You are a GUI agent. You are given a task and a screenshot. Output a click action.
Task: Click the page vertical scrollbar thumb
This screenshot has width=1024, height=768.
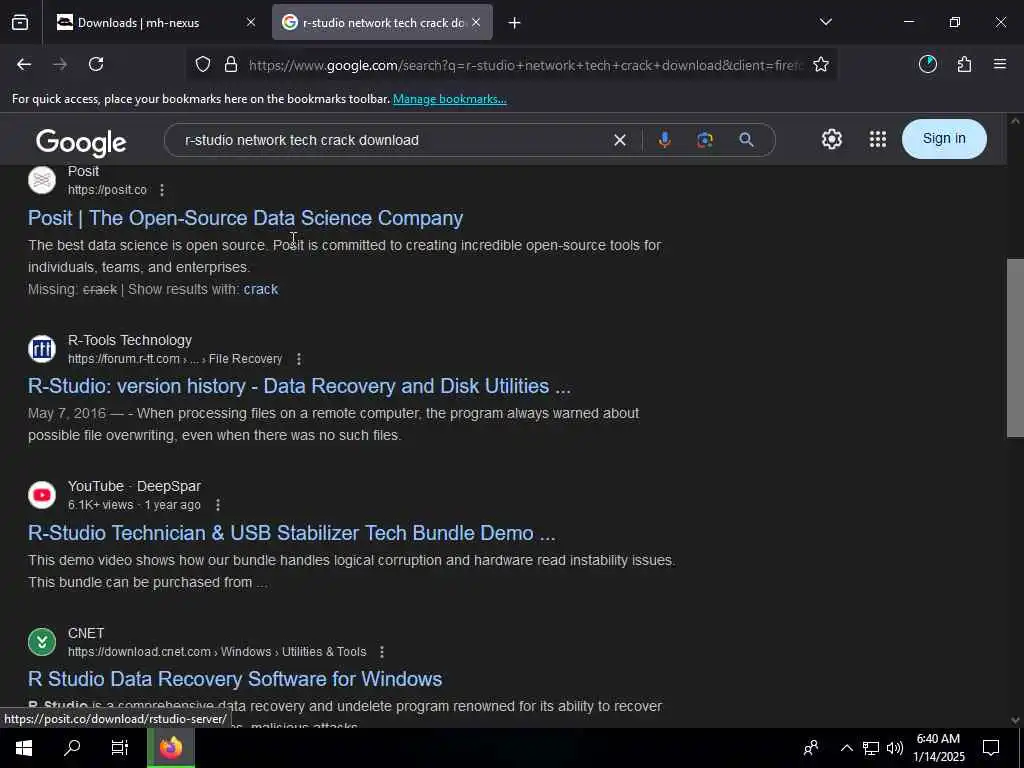click(1015, 348)
